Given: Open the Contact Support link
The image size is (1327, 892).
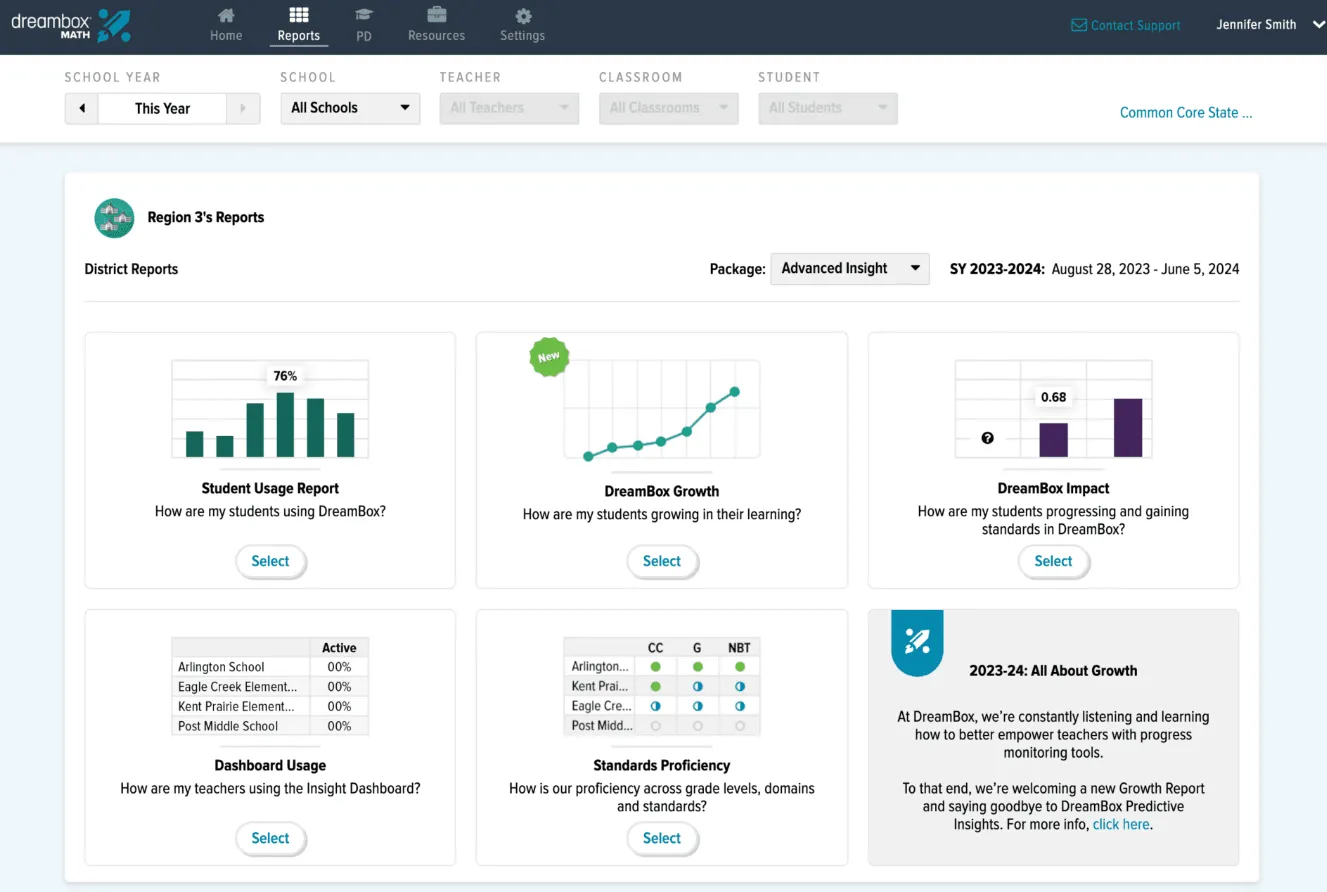Looking at the screenshot, I should 1135,25.
